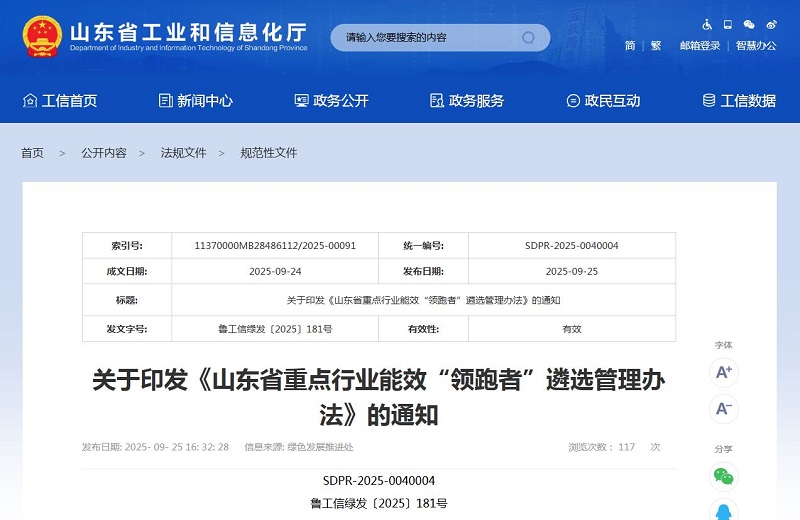This screenshot has width=800, height=520.
Task: Click the WeChat icon in header
Action: 750,24
